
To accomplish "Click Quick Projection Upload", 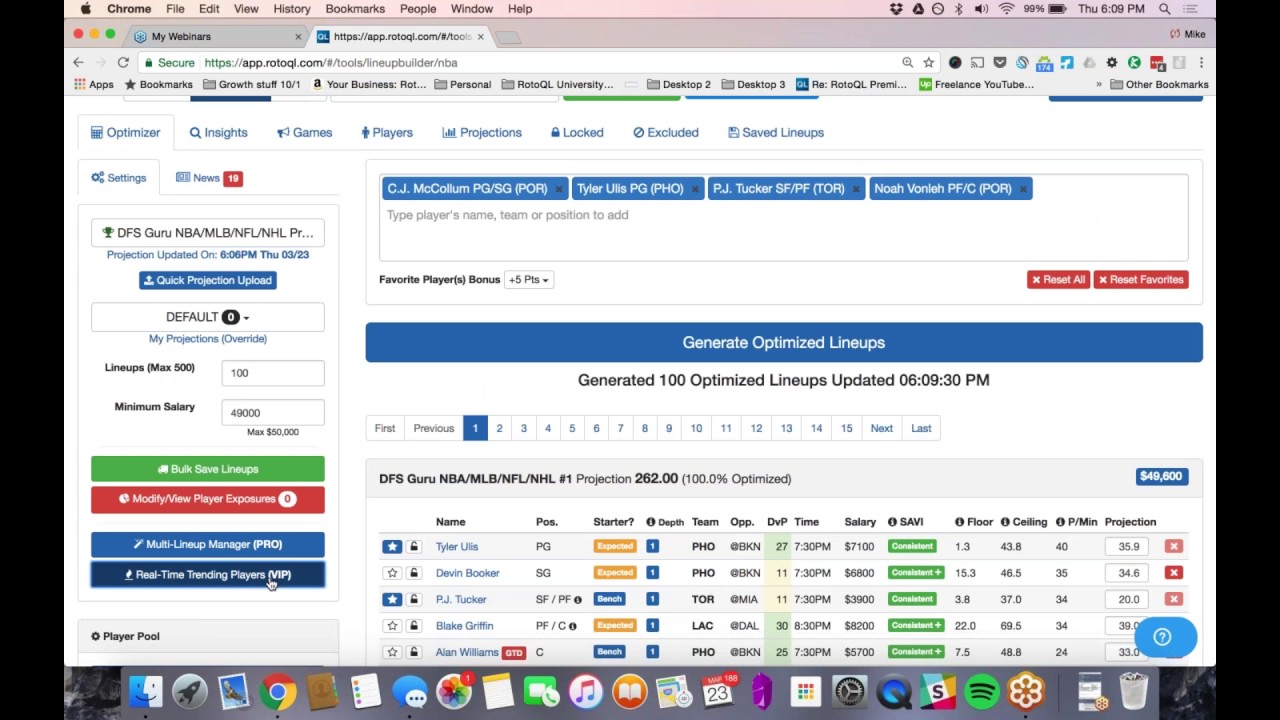I will click(x=208, y=280).
